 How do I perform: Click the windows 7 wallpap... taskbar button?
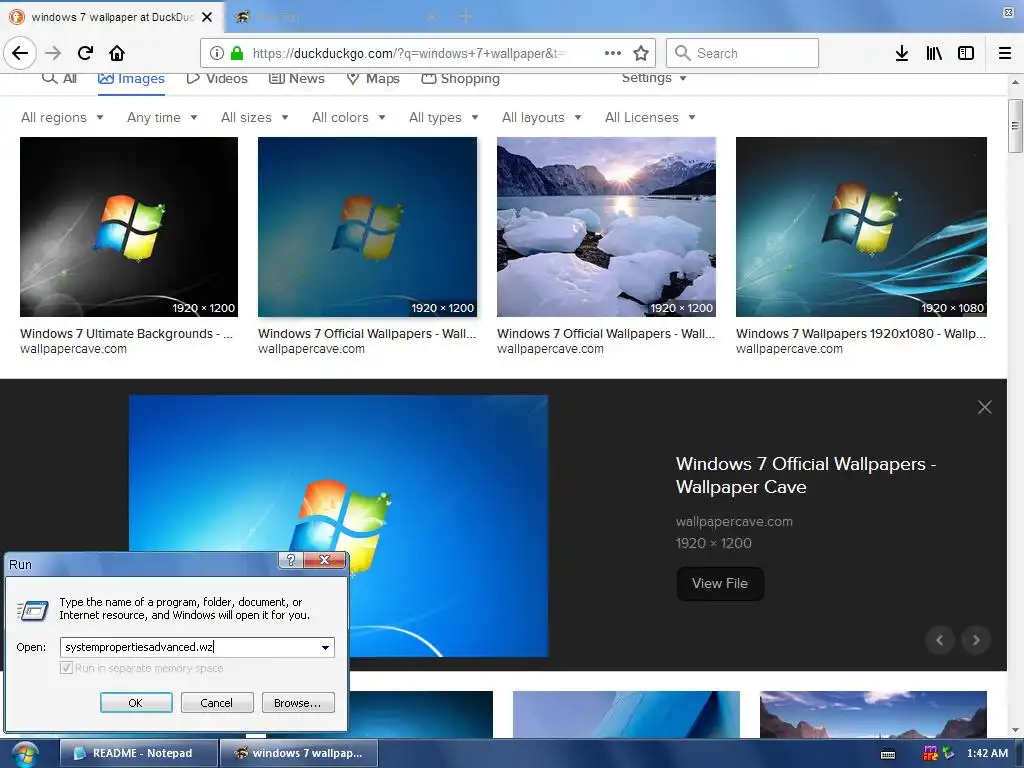point(299,754)
